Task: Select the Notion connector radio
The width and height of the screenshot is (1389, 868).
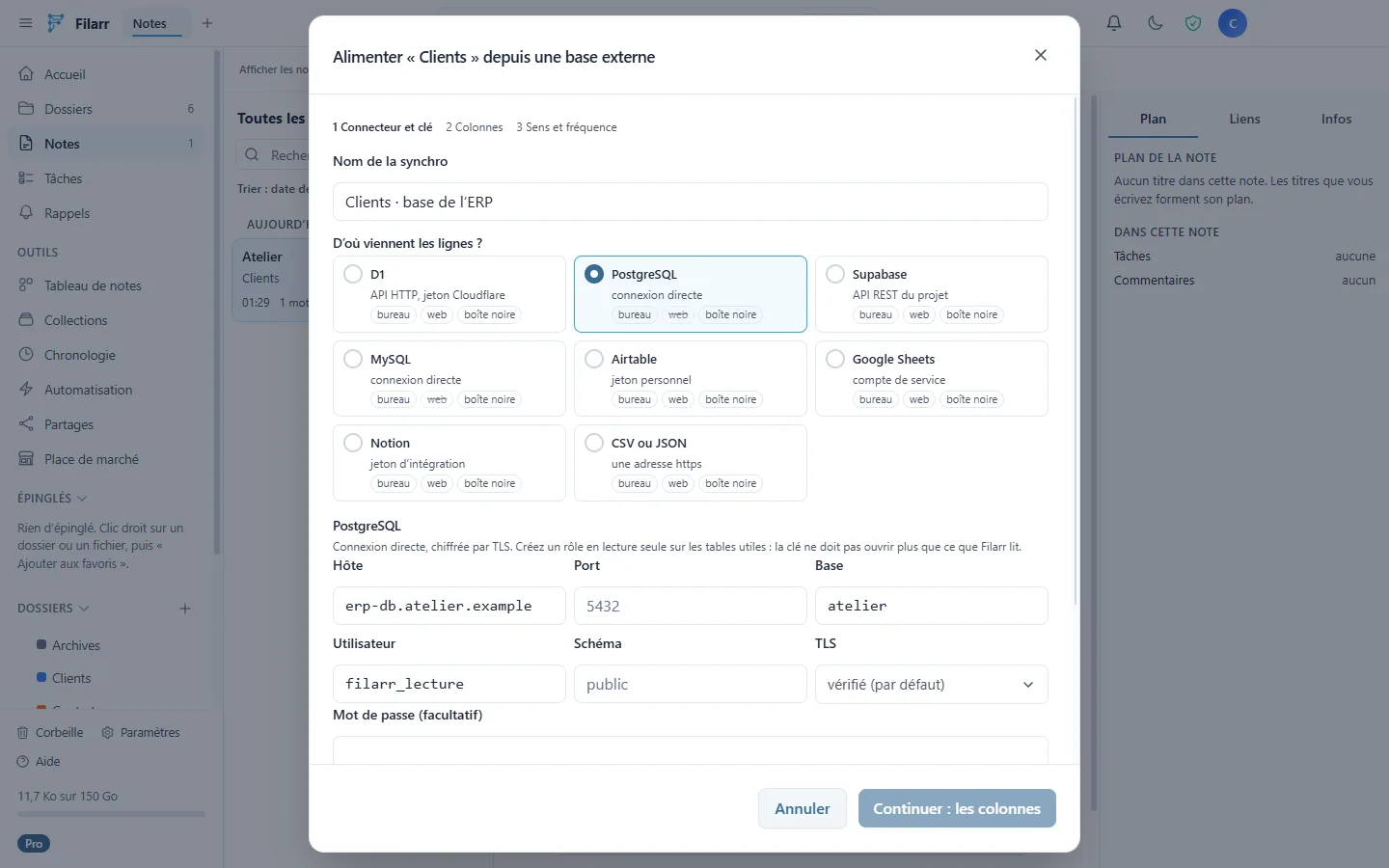Action: click(x=353, y=443)
